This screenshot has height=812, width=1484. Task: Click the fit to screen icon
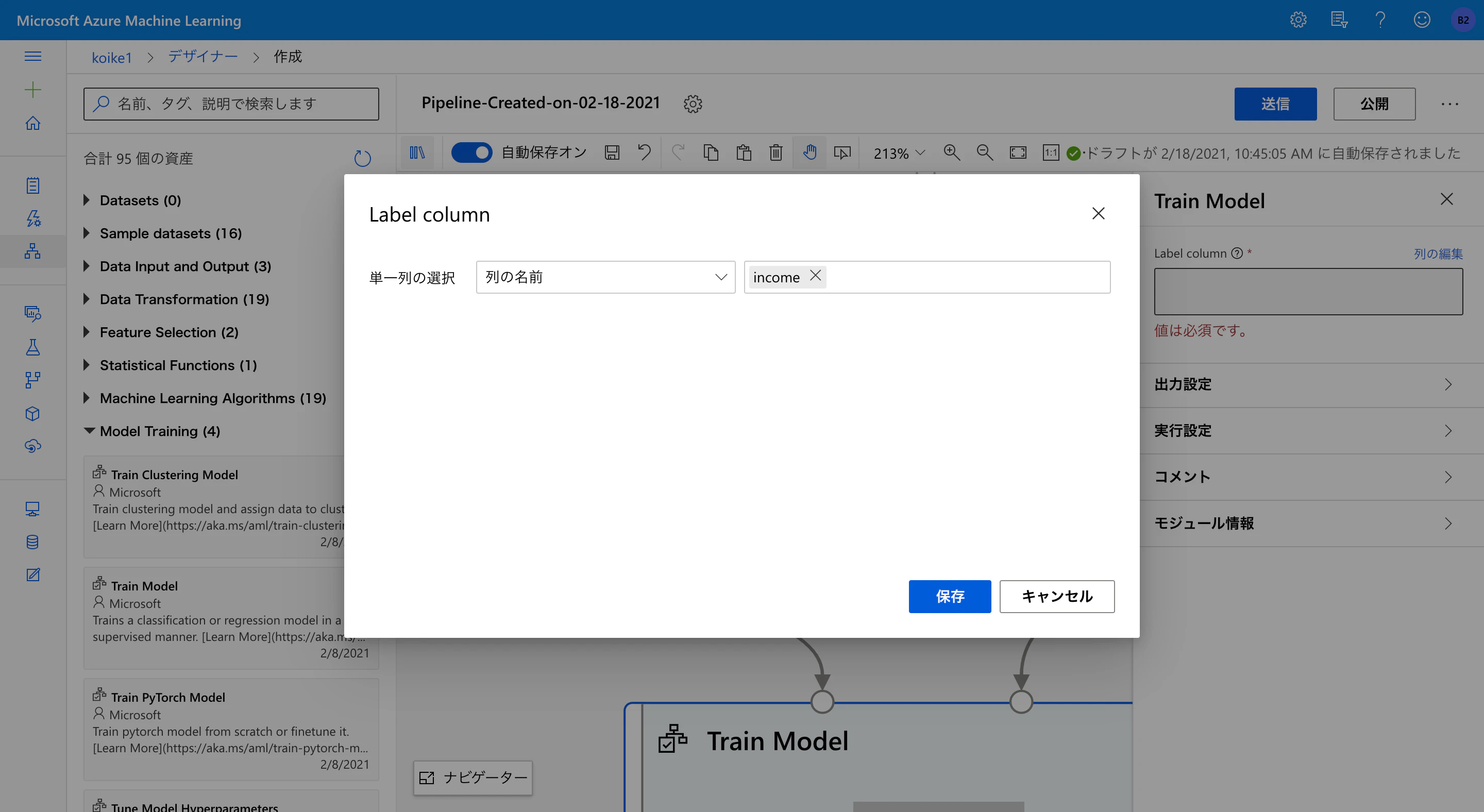click(1018, 153)
